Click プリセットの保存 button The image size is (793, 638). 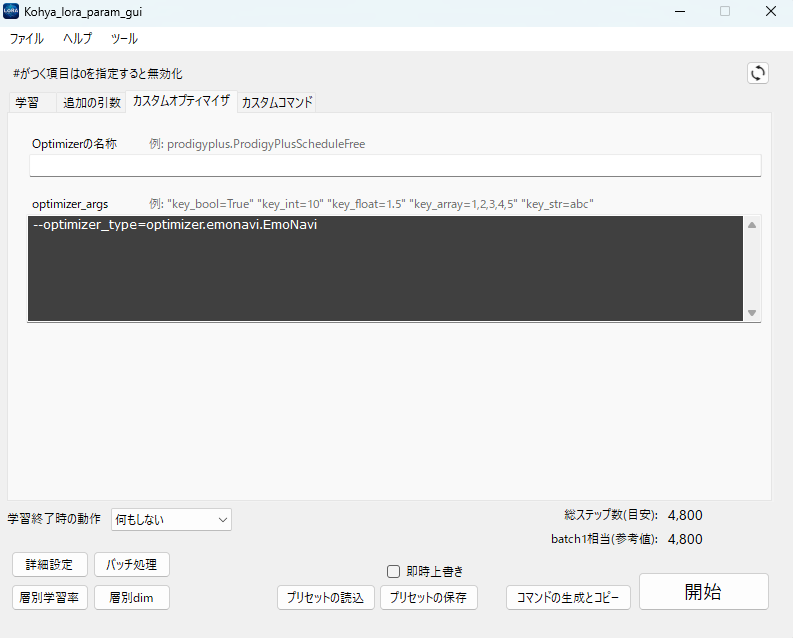click(428, 598)
